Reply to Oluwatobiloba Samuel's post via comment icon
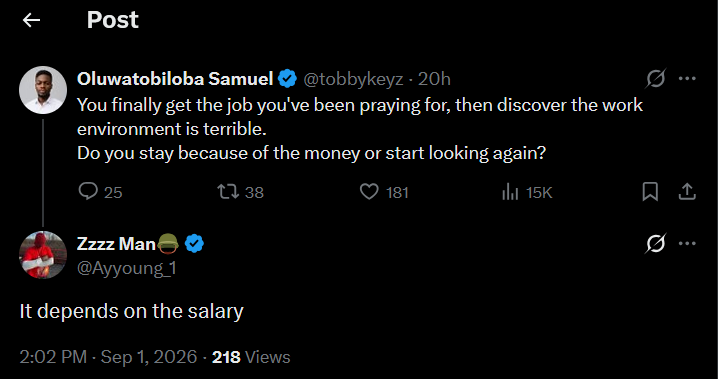 pyautogui.click(x=87, y=192)
